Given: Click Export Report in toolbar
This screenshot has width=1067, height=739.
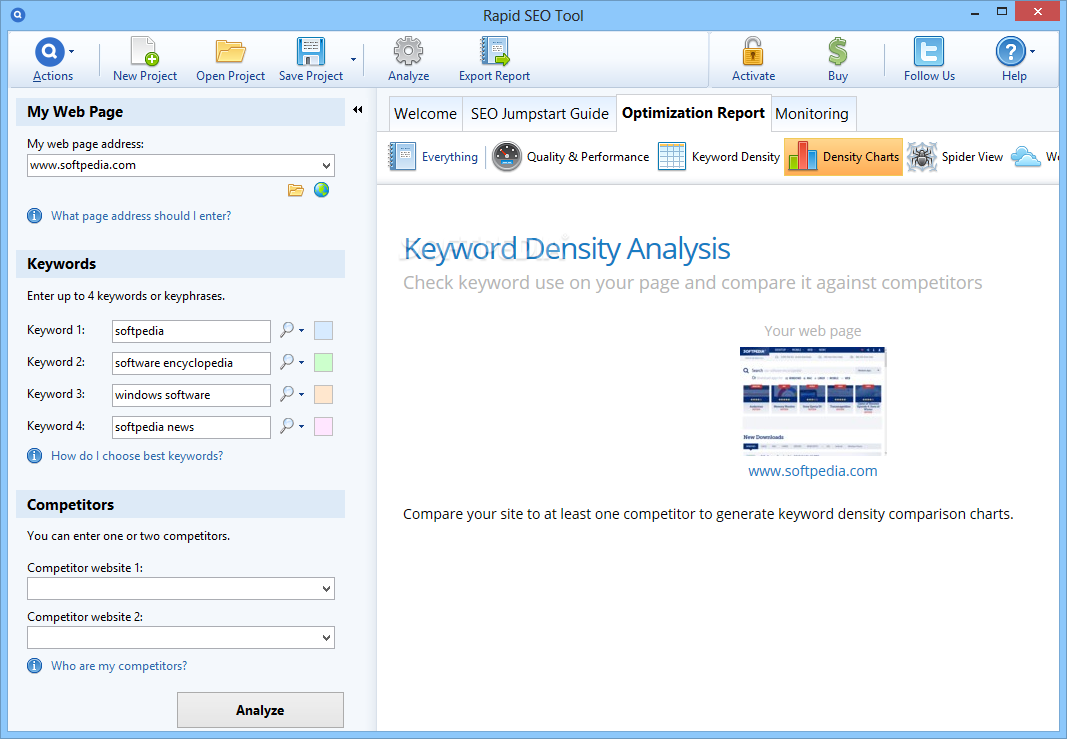Looking at the screenshot, I should [494, 59].
